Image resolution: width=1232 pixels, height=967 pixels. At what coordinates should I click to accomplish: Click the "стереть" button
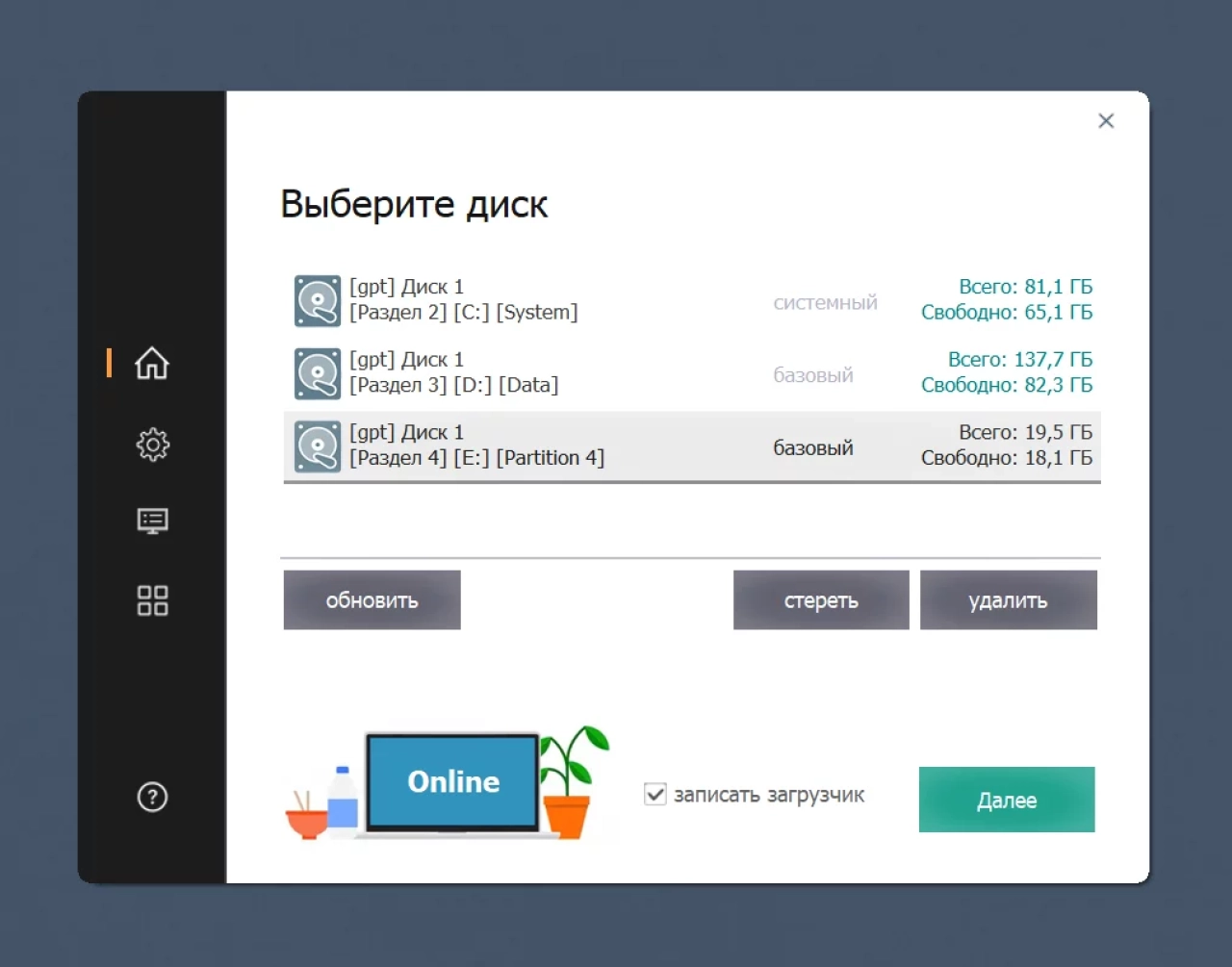coord(821,600)
